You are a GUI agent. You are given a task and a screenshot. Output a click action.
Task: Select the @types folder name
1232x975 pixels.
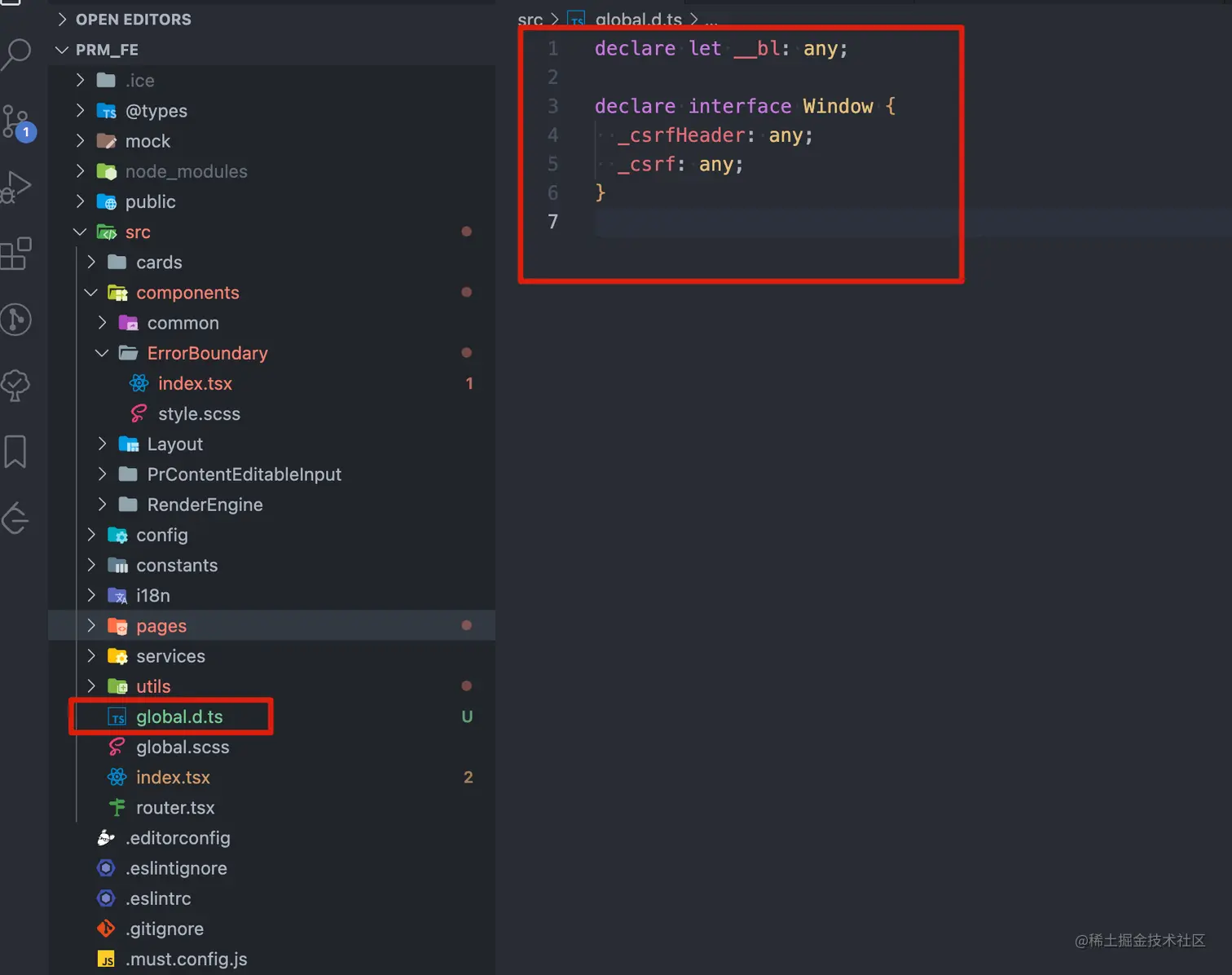coord(156,111)
